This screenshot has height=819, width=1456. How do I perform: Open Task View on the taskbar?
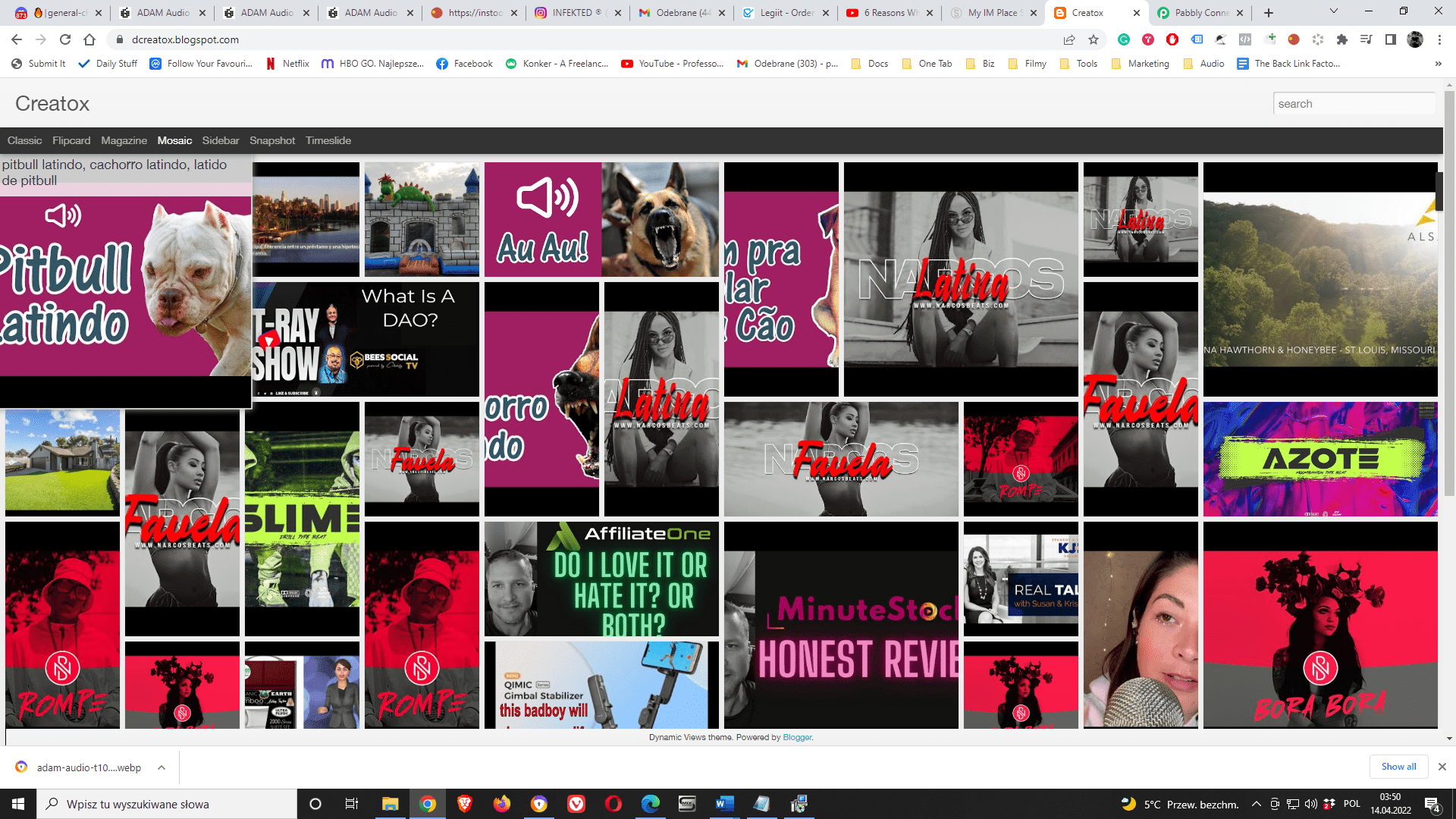point(352,804)
